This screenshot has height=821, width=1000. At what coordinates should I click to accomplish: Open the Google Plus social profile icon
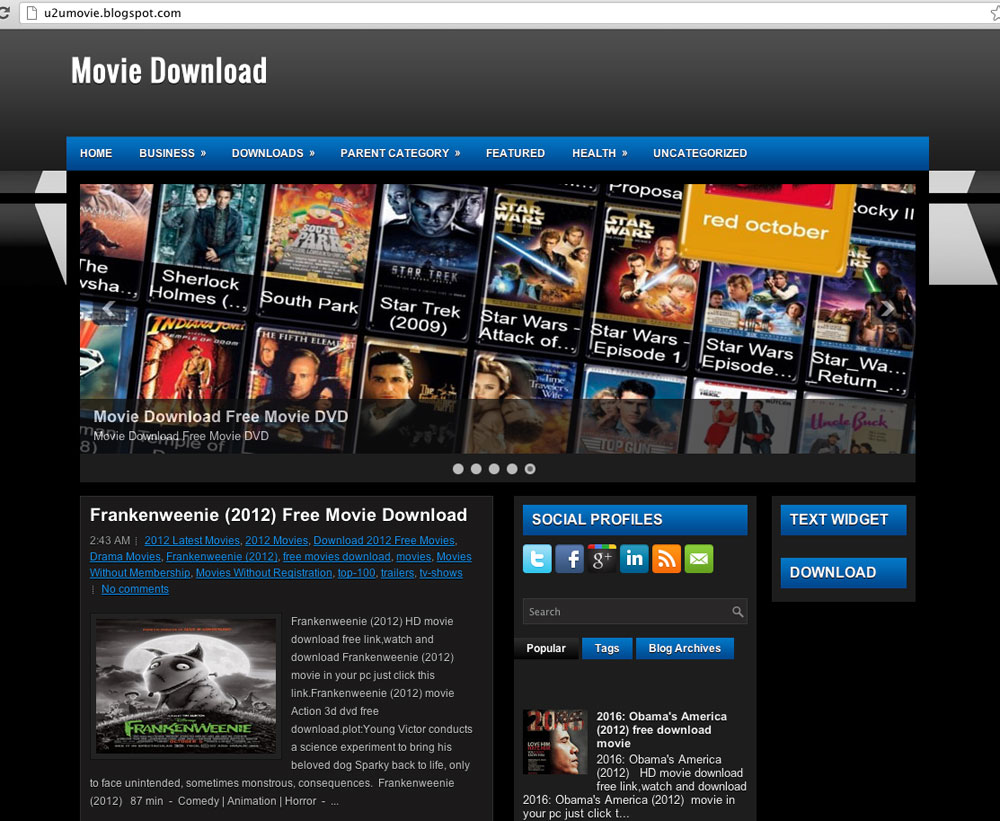(602, 559)
